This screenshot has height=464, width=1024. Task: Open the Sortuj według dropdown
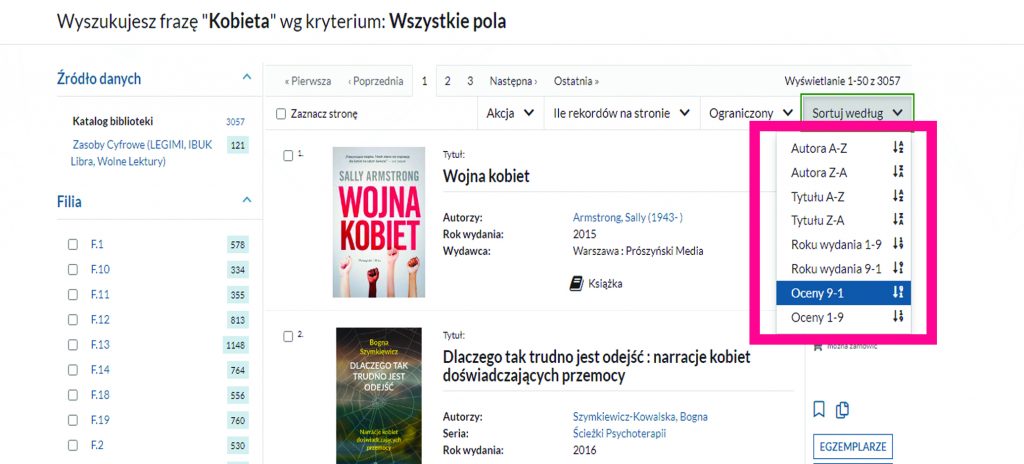(x=858, y=114)
